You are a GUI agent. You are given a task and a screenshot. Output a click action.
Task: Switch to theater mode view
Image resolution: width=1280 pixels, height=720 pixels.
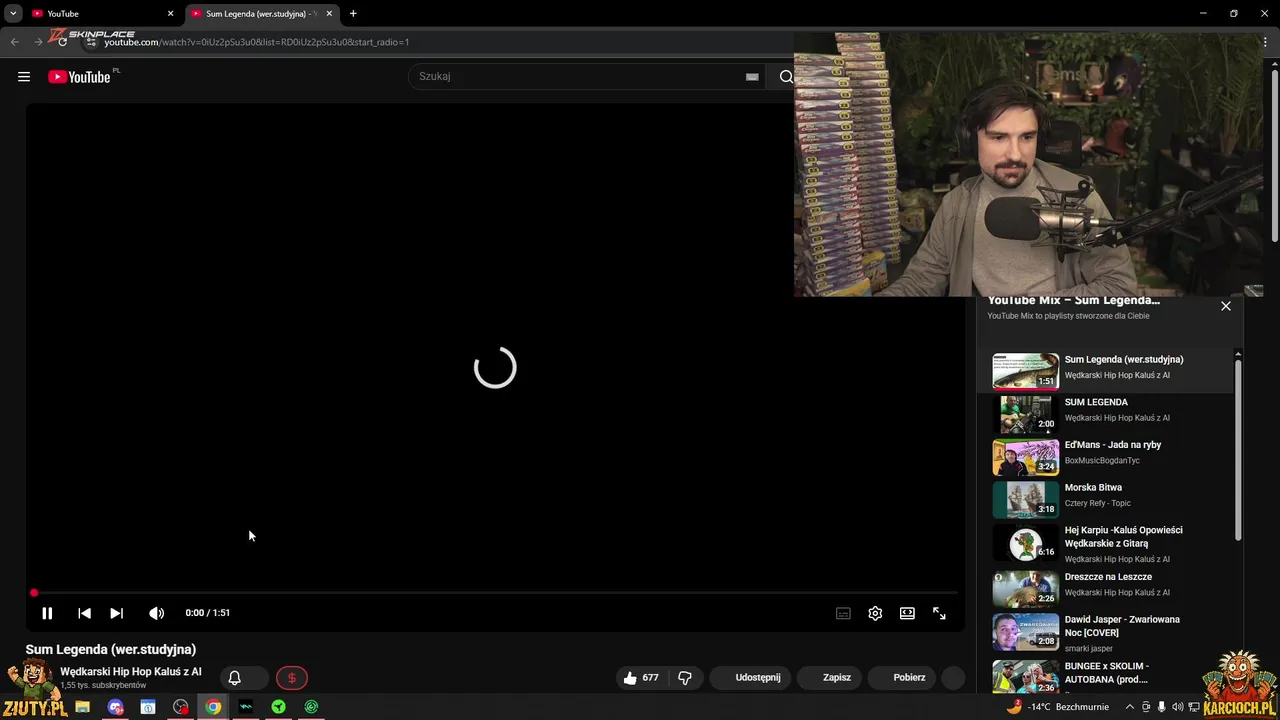pos(907,613)
